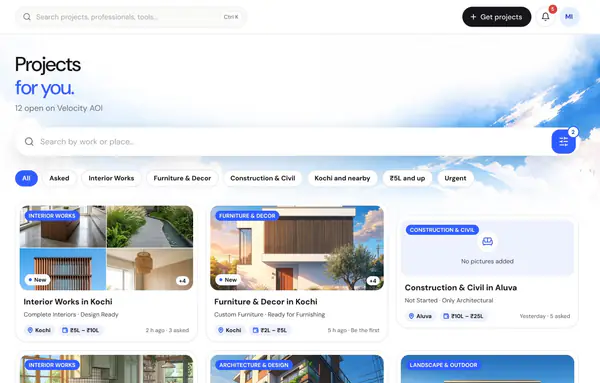Open the Landscape & Outdoor card image
Viewport: 600px width, 383px height.
pos(488,369)
